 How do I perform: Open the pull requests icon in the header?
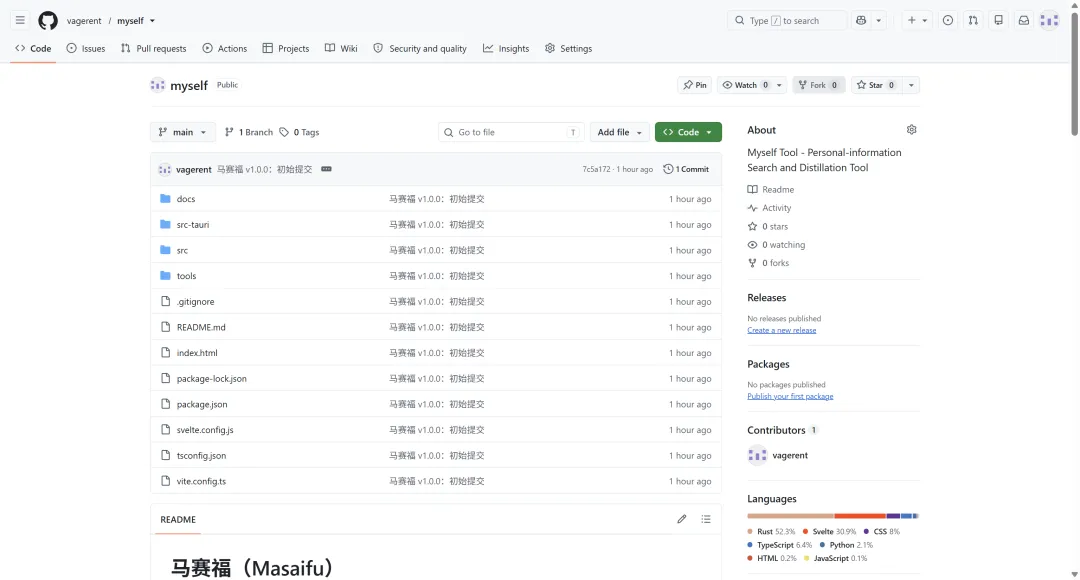tap(973, 21)
